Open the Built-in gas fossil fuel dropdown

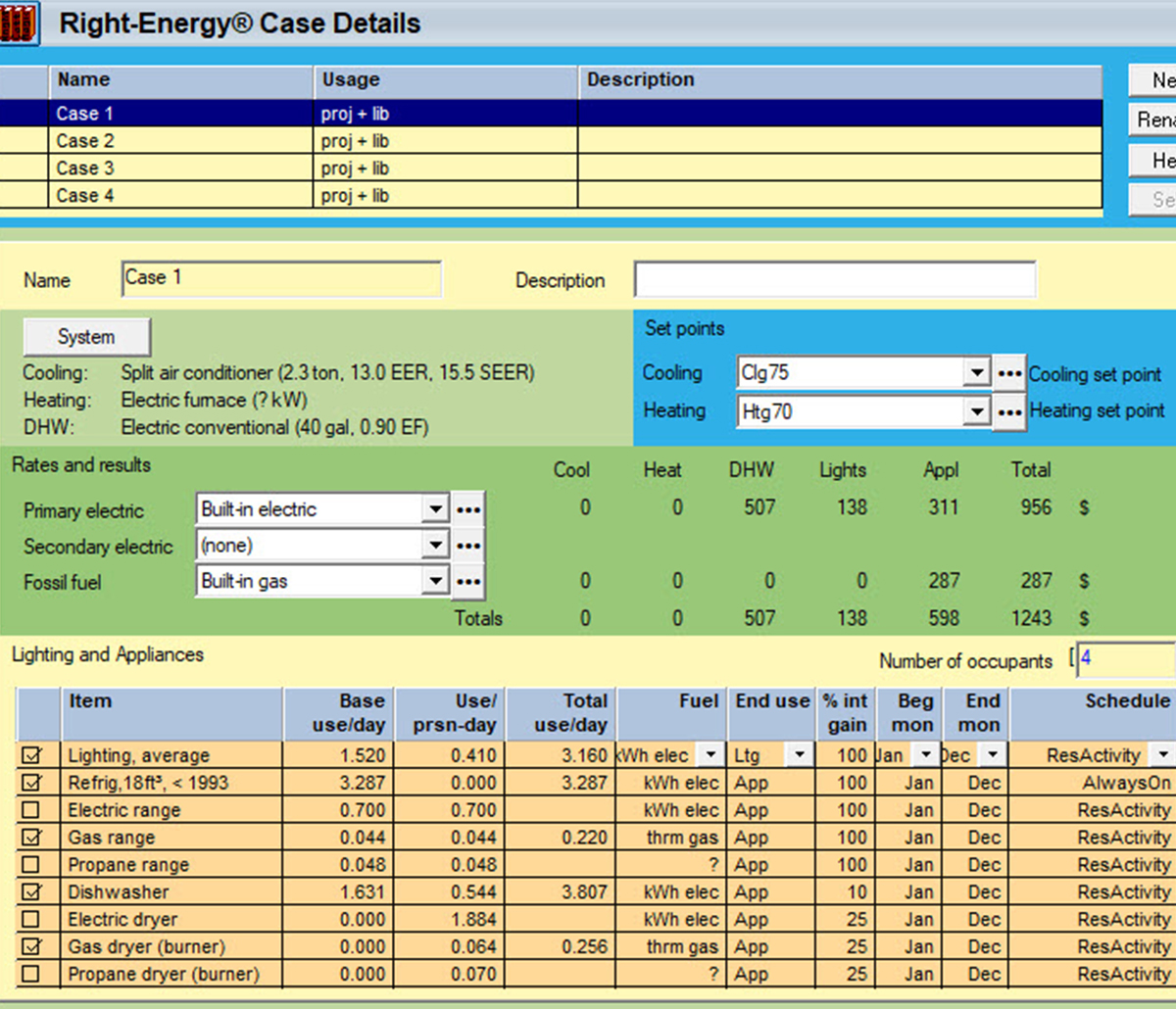coord(436,580)
